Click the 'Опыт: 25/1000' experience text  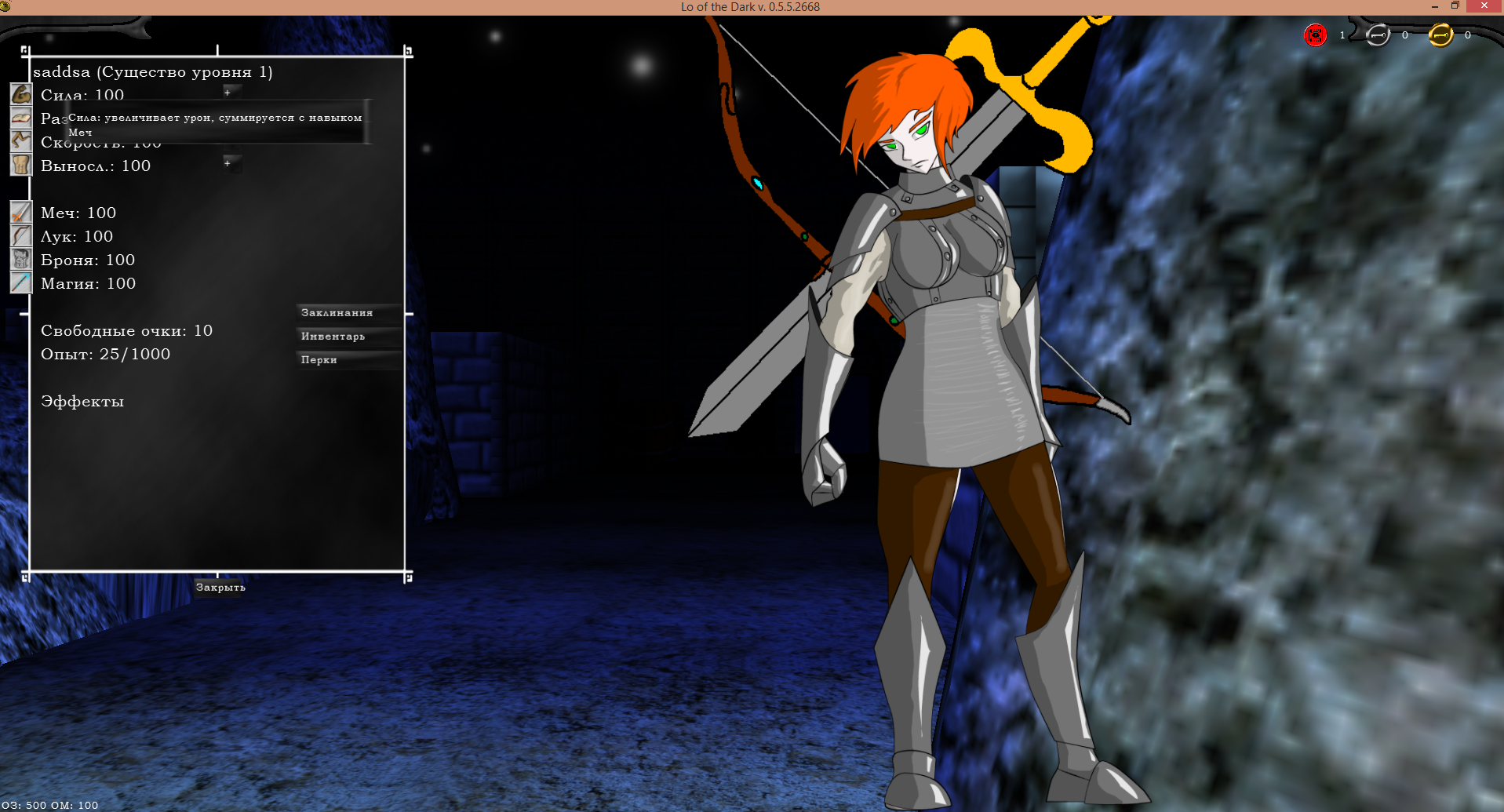click(x=106, y=354)
